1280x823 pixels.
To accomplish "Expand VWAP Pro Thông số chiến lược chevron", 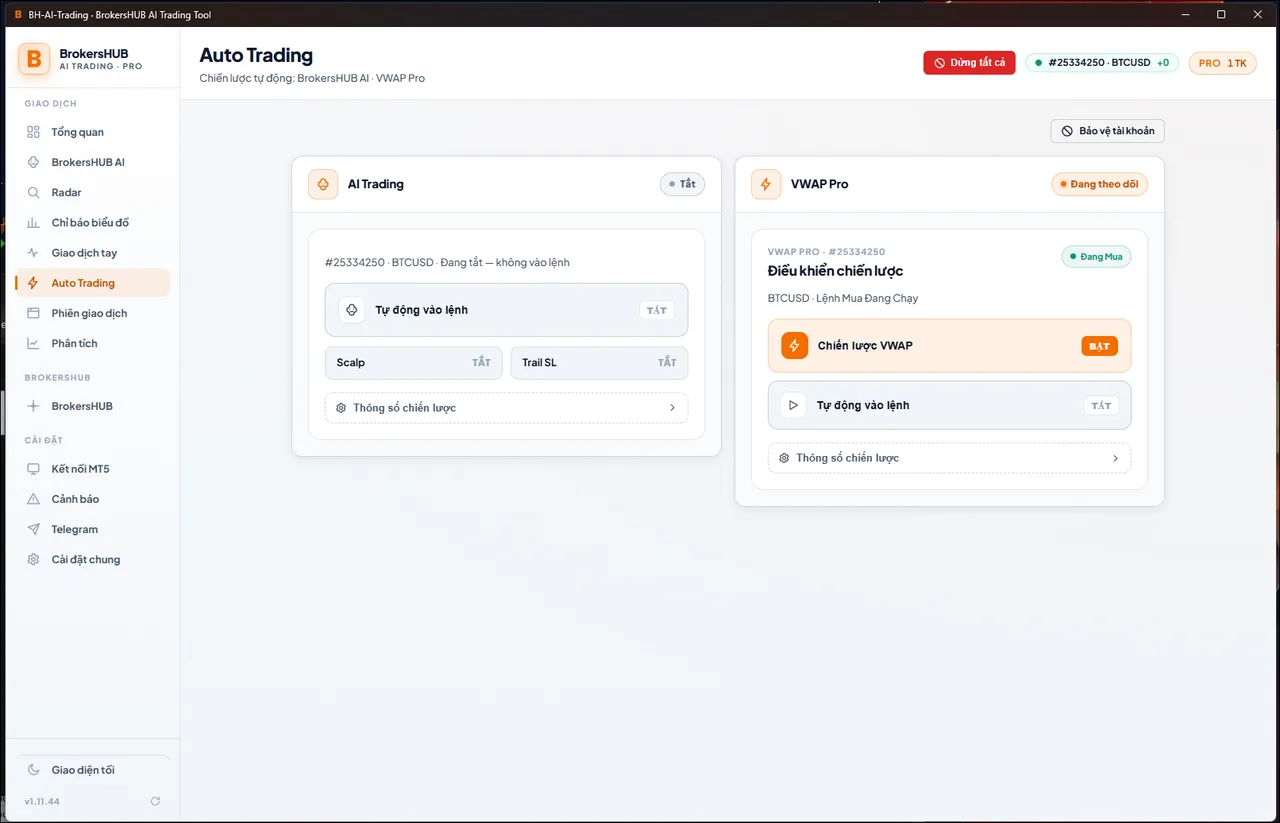I will [x=1115, y=458].
